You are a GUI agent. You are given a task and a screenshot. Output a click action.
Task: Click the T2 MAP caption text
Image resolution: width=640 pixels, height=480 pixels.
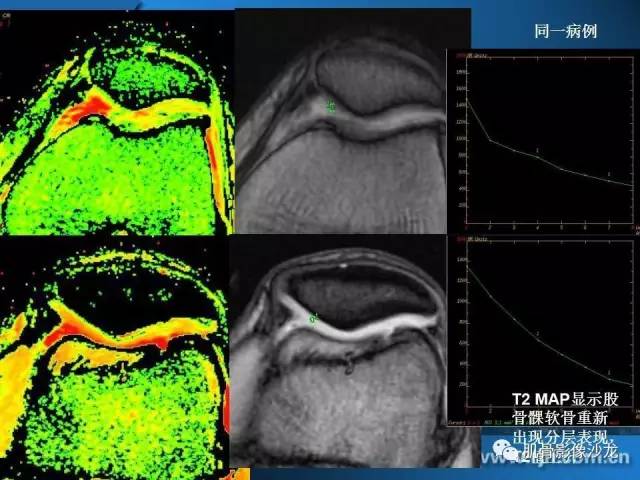click(565, 419)
